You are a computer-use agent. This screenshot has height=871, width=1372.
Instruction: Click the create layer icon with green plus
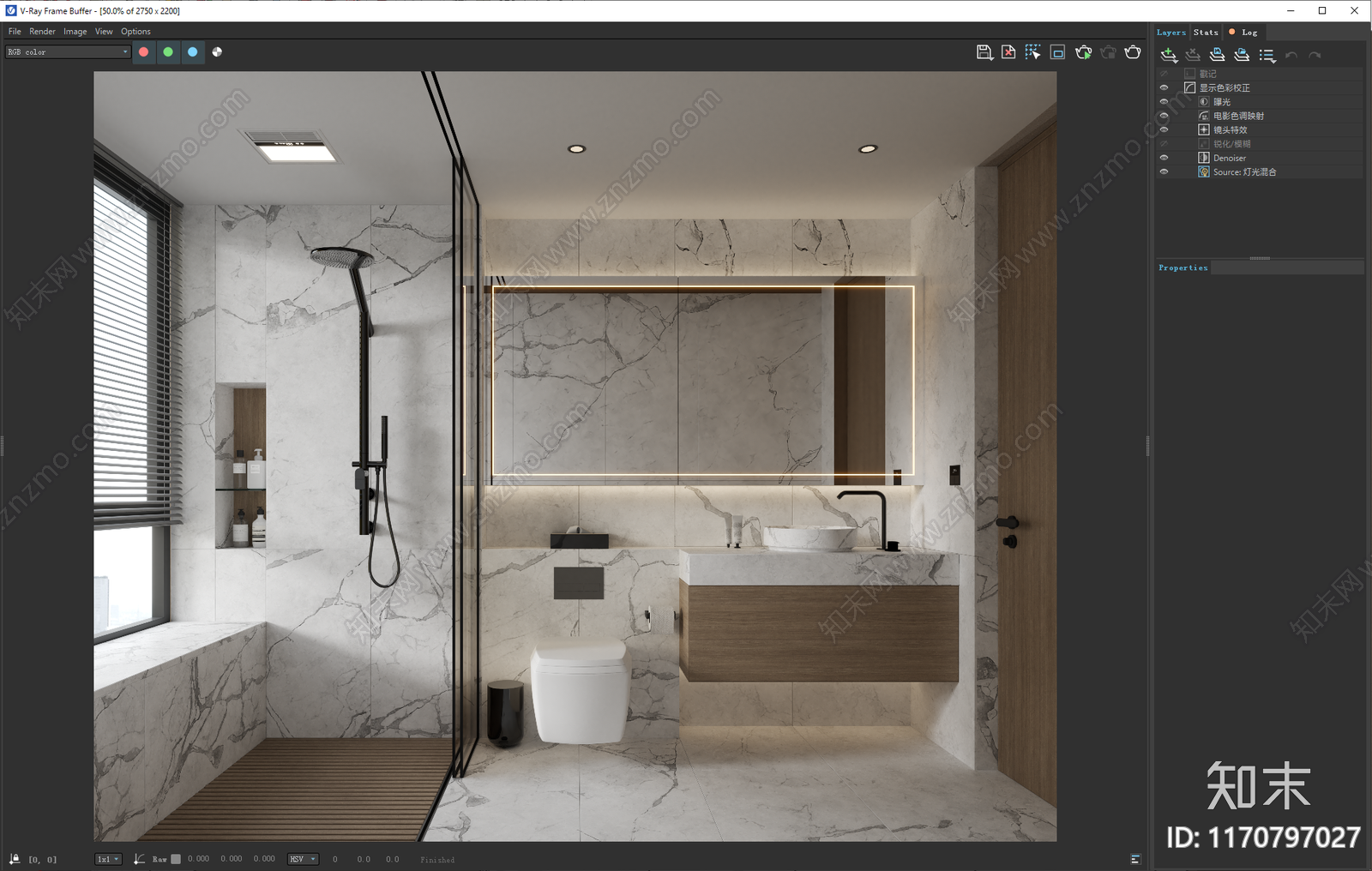coord(1169,56)
